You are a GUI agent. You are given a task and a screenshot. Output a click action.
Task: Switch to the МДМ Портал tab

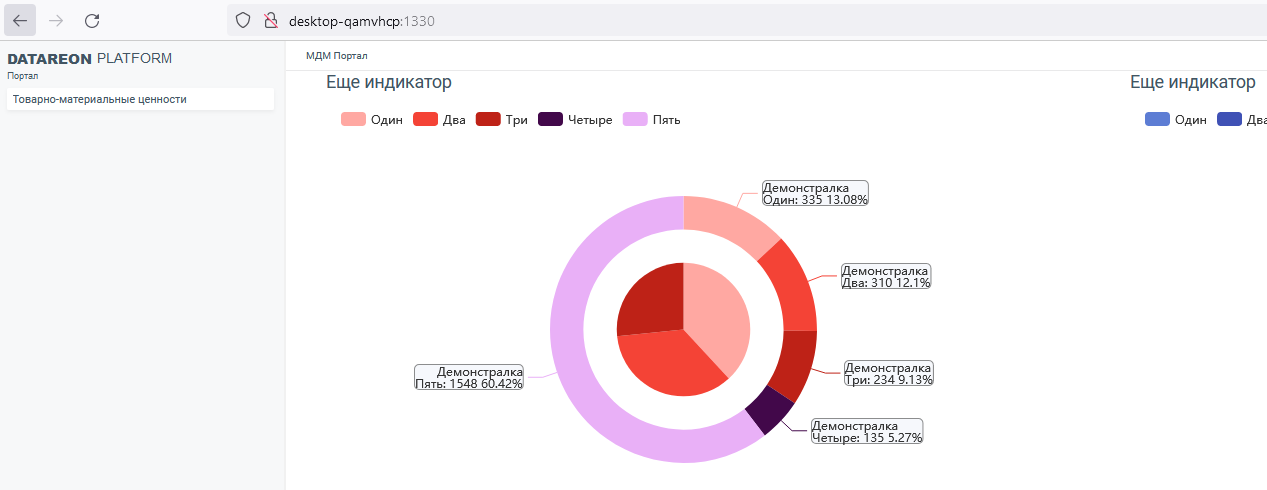[x=336, y=56]
